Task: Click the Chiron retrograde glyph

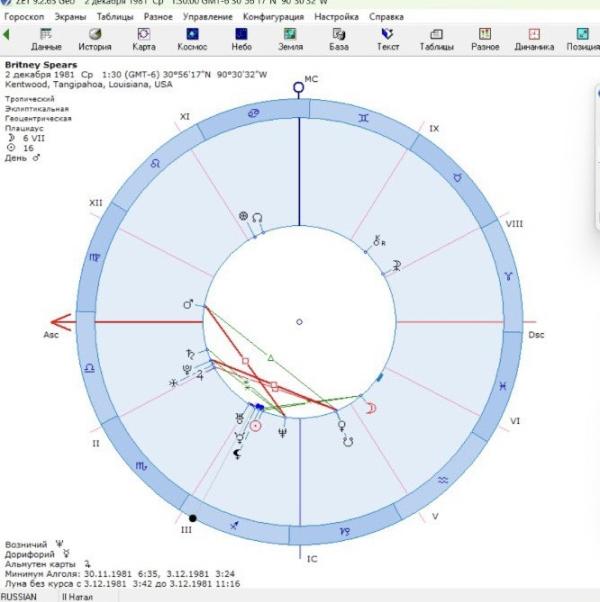Action: pyautogui.click(x=379, y=241)
